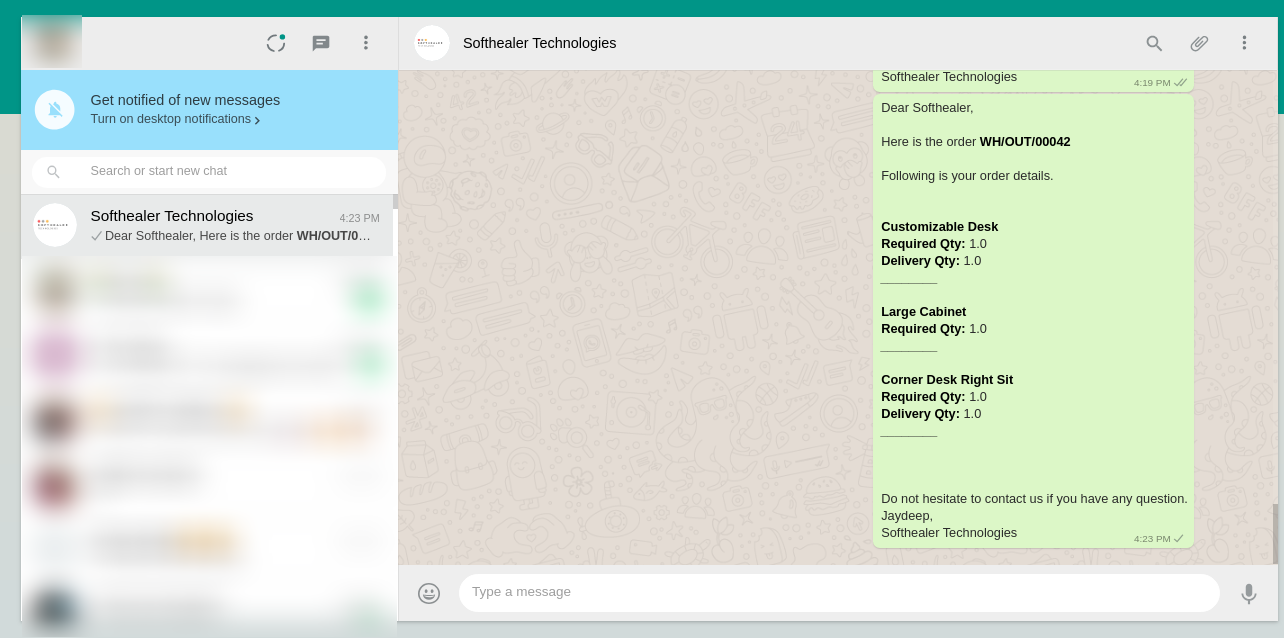
Task: Open the conversation three-dot menu
Action: (1244, 43)
